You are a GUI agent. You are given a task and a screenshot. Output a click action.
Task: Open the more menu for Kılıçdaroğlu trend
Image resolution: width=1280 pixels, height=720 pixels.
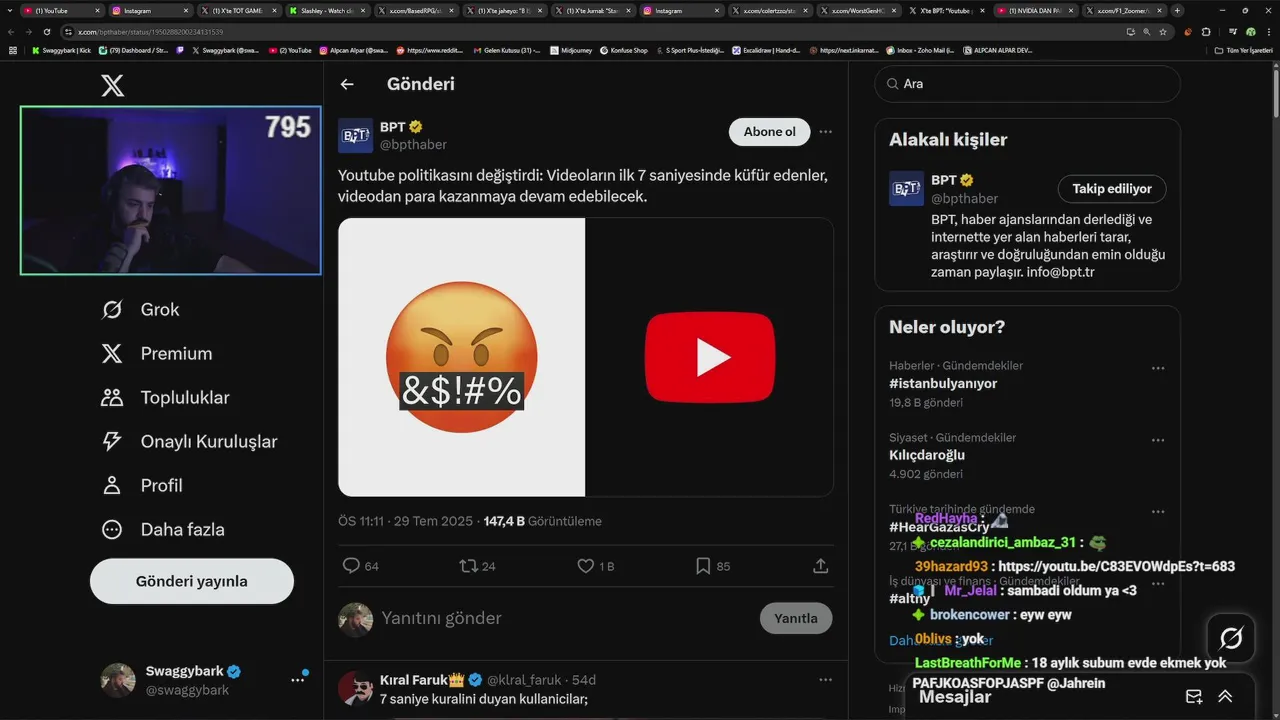click(x=1158, y=440)
